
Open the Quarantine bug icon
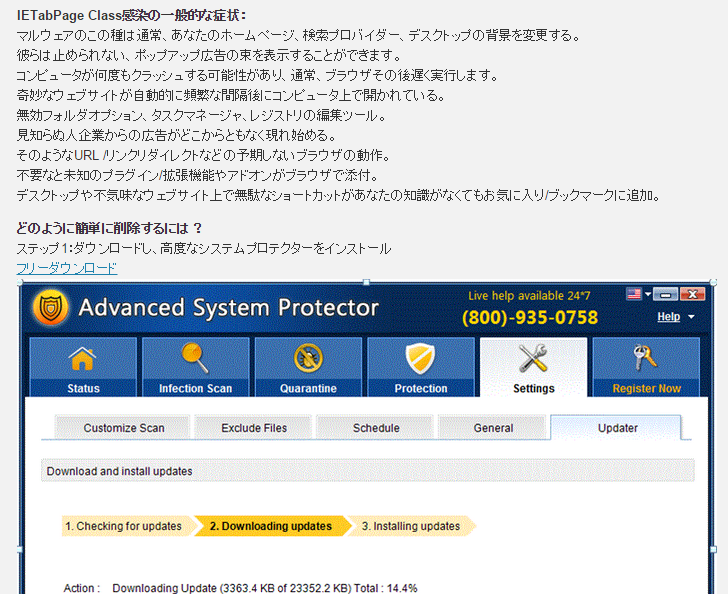click(x=308, y=358)
